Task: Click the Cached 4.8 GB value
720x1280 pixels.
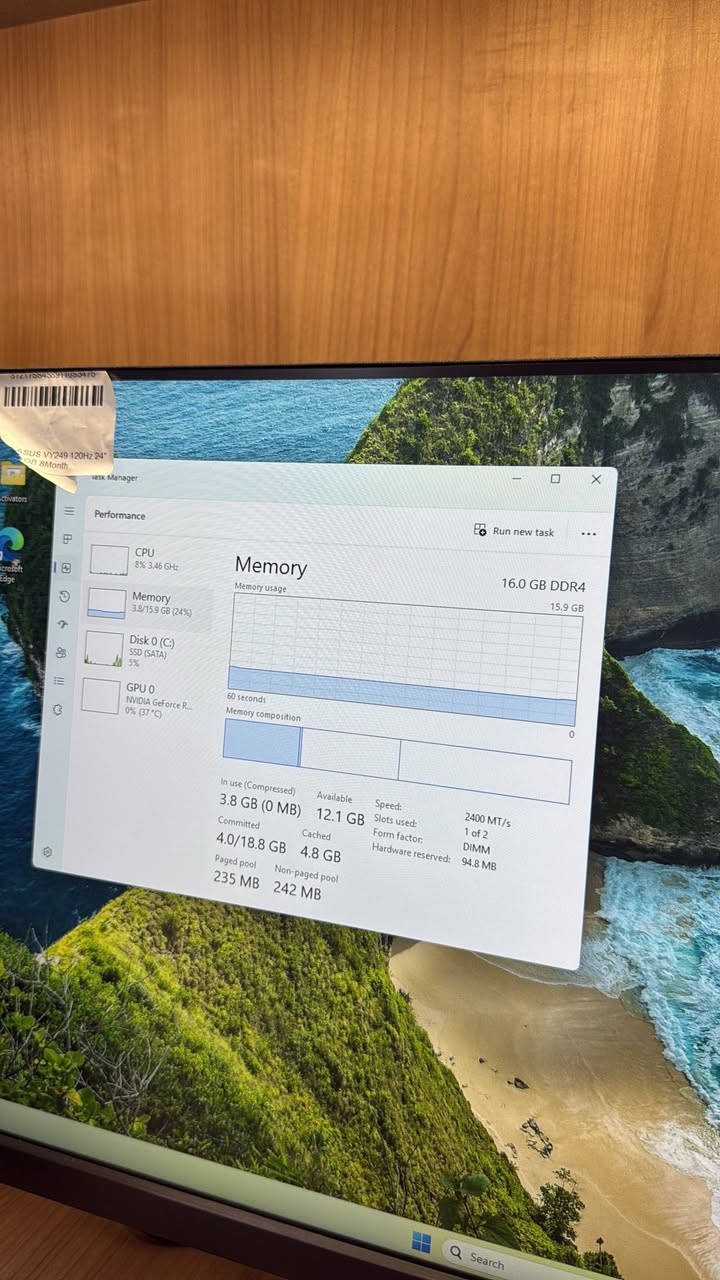Action: (x=321, y=855)
